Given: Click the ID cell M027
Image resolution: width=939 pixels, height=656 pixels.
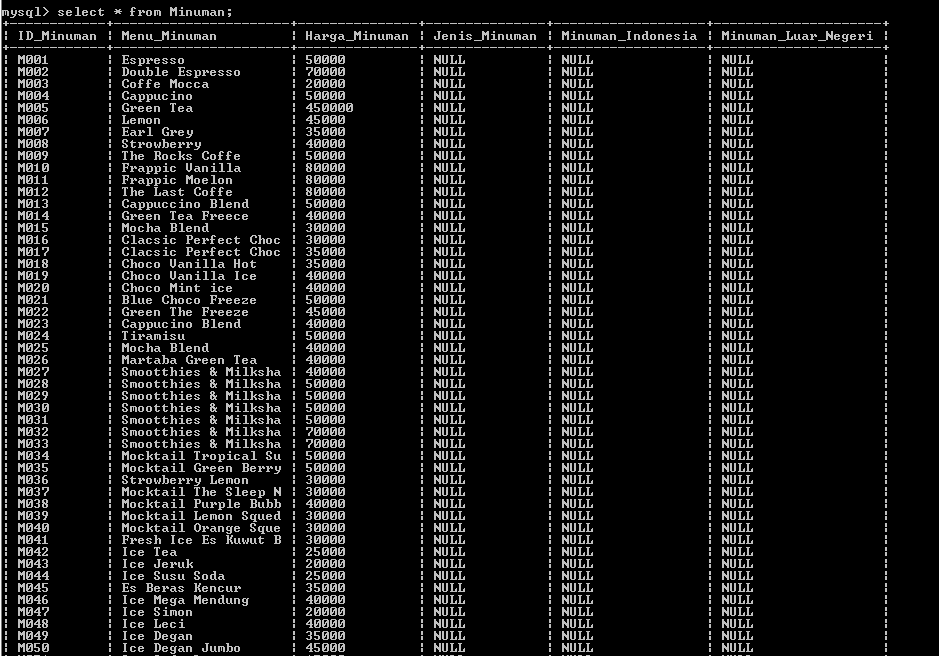Looking at the screenshot, I should (33, 371).
